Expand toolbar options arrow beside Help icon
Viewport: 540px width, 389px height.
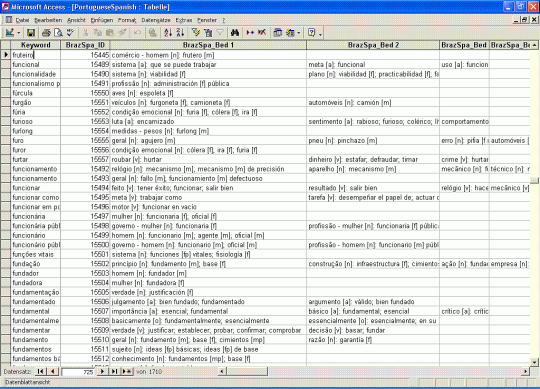tap(321, 34)
